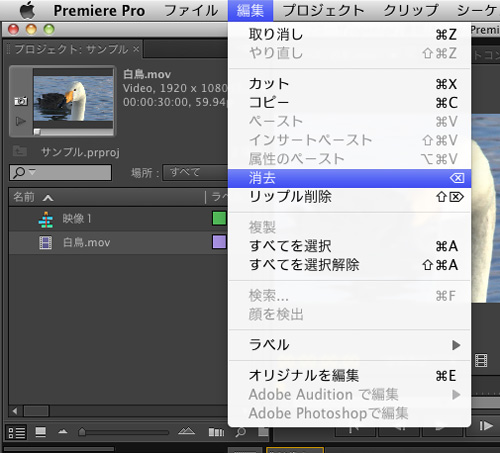Viewport: 500px width, 453px height.
Task: Click the horizontal scrollbar left arrow
Action: [x=15, y=411]
